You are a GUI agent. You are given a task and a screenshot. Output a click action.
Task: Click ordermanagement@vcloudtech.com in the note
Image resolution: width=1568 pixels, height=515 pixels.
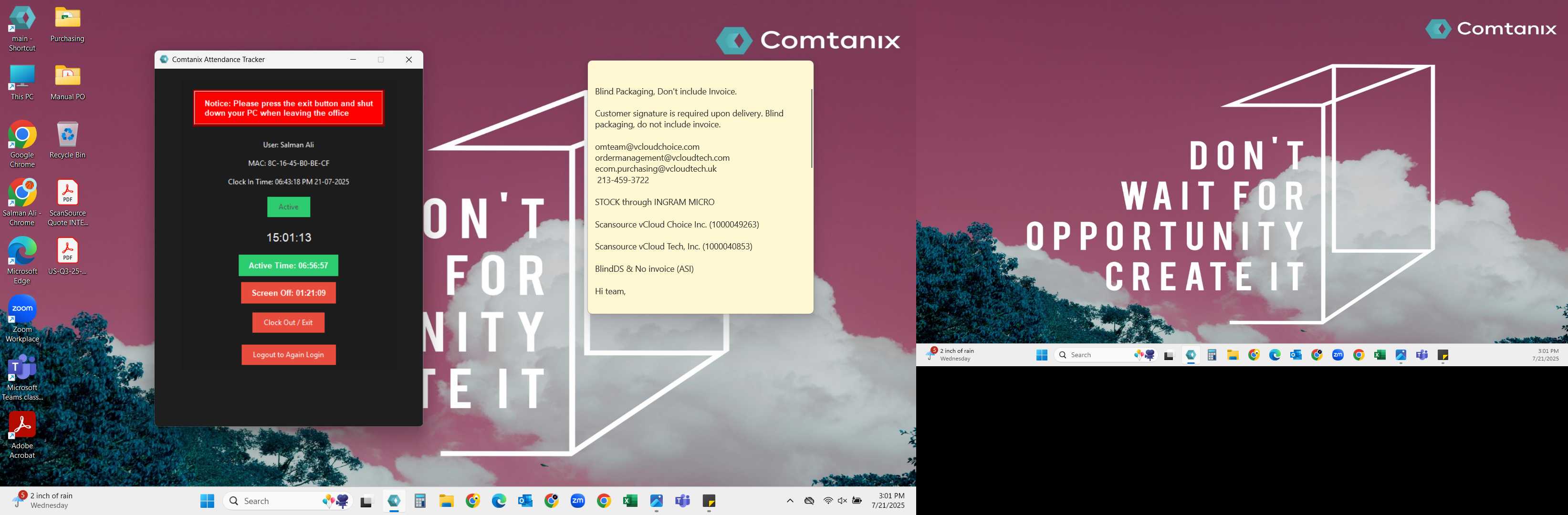tap(662, 158)
